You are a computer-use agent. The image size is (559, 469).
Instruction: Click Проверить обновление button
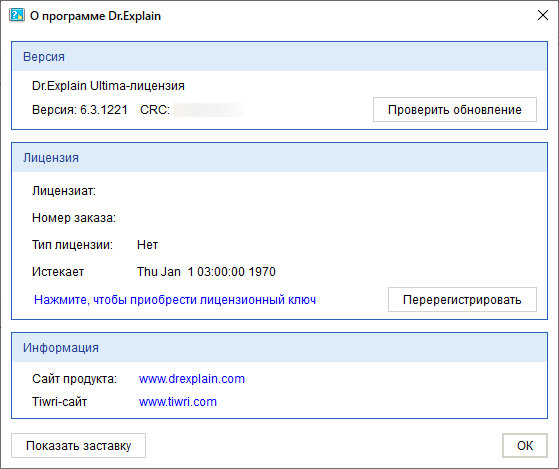[x=455, y=109]
